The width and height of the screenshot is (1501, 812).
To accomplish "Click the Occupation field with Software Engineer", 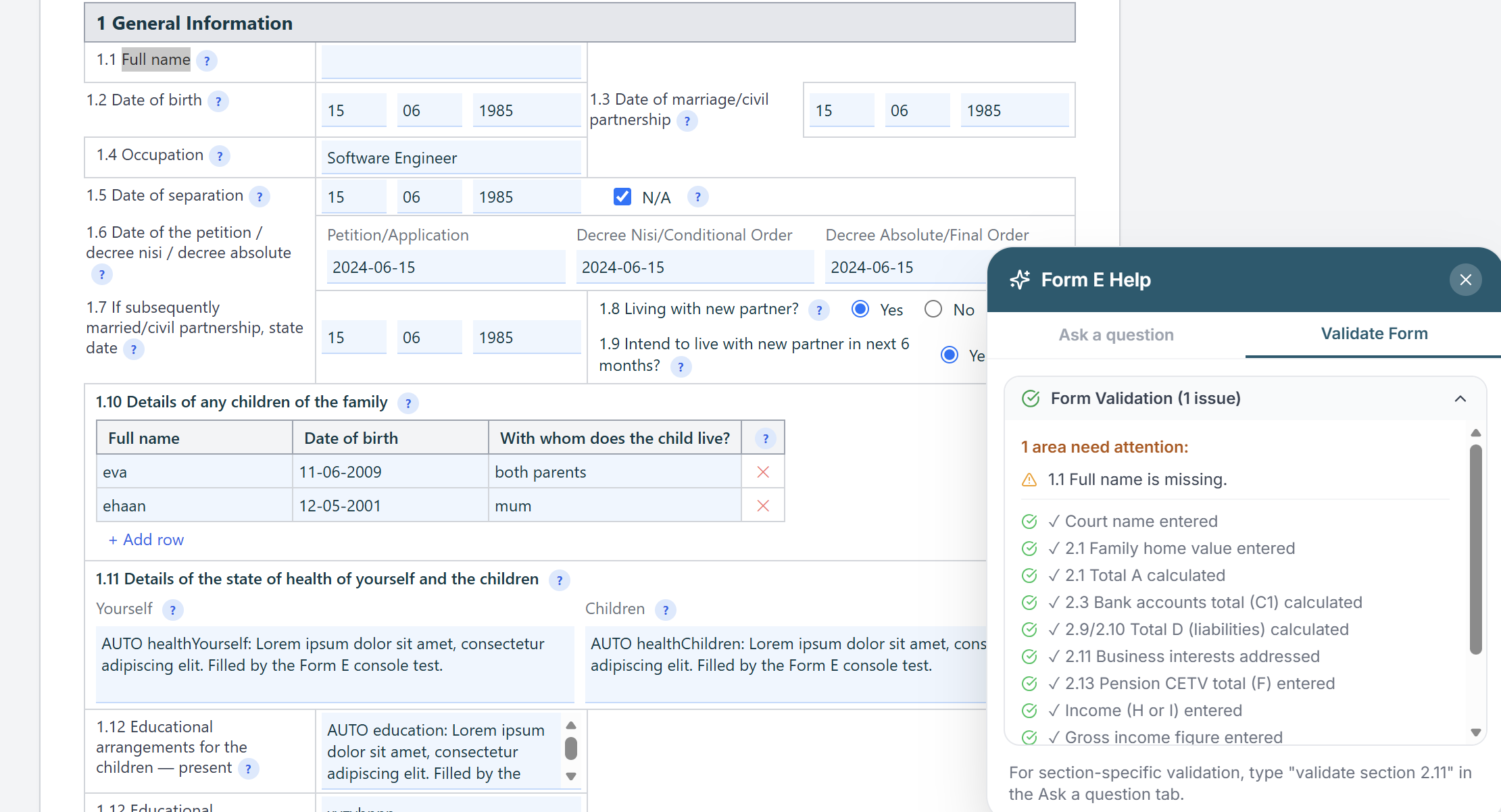I will (x=451, y=157).
